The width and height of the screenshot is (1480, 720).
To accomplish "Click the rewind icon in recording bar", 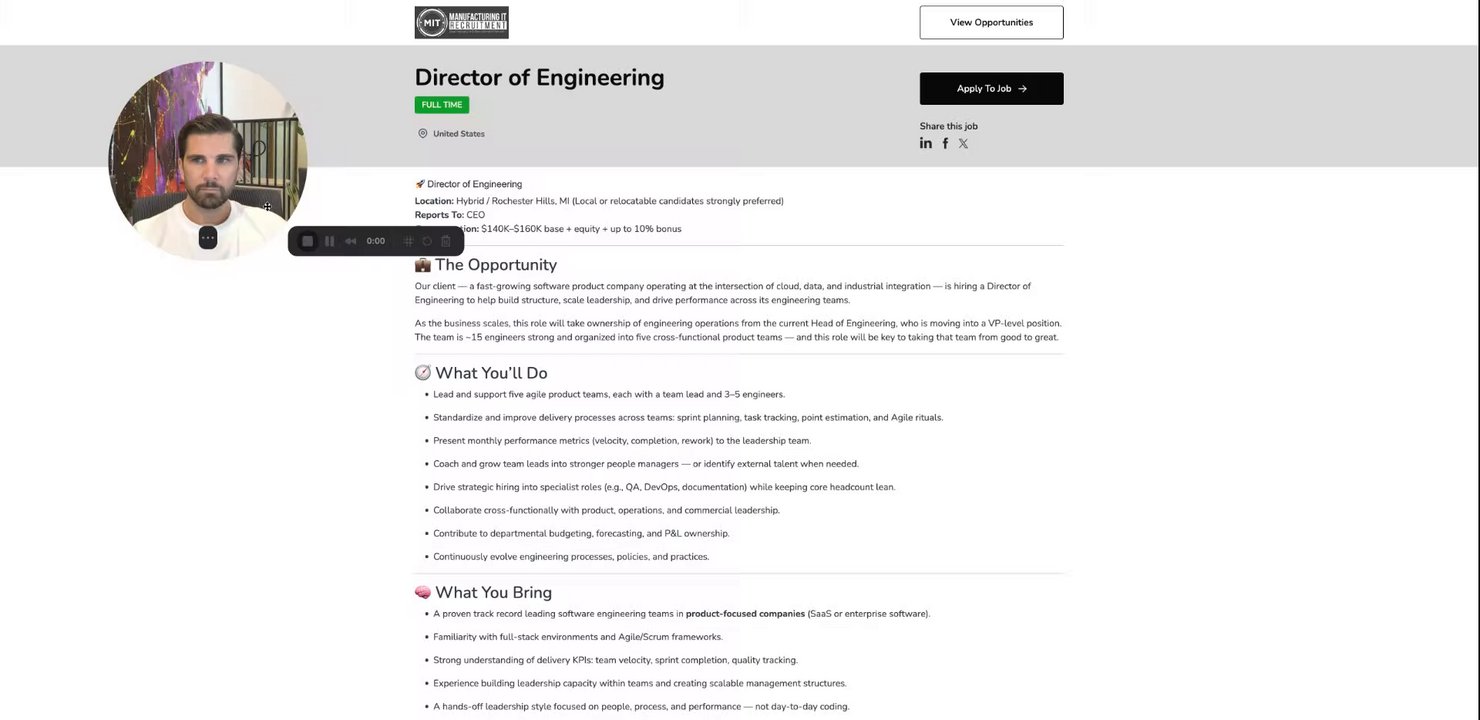I will click(351, 241).
